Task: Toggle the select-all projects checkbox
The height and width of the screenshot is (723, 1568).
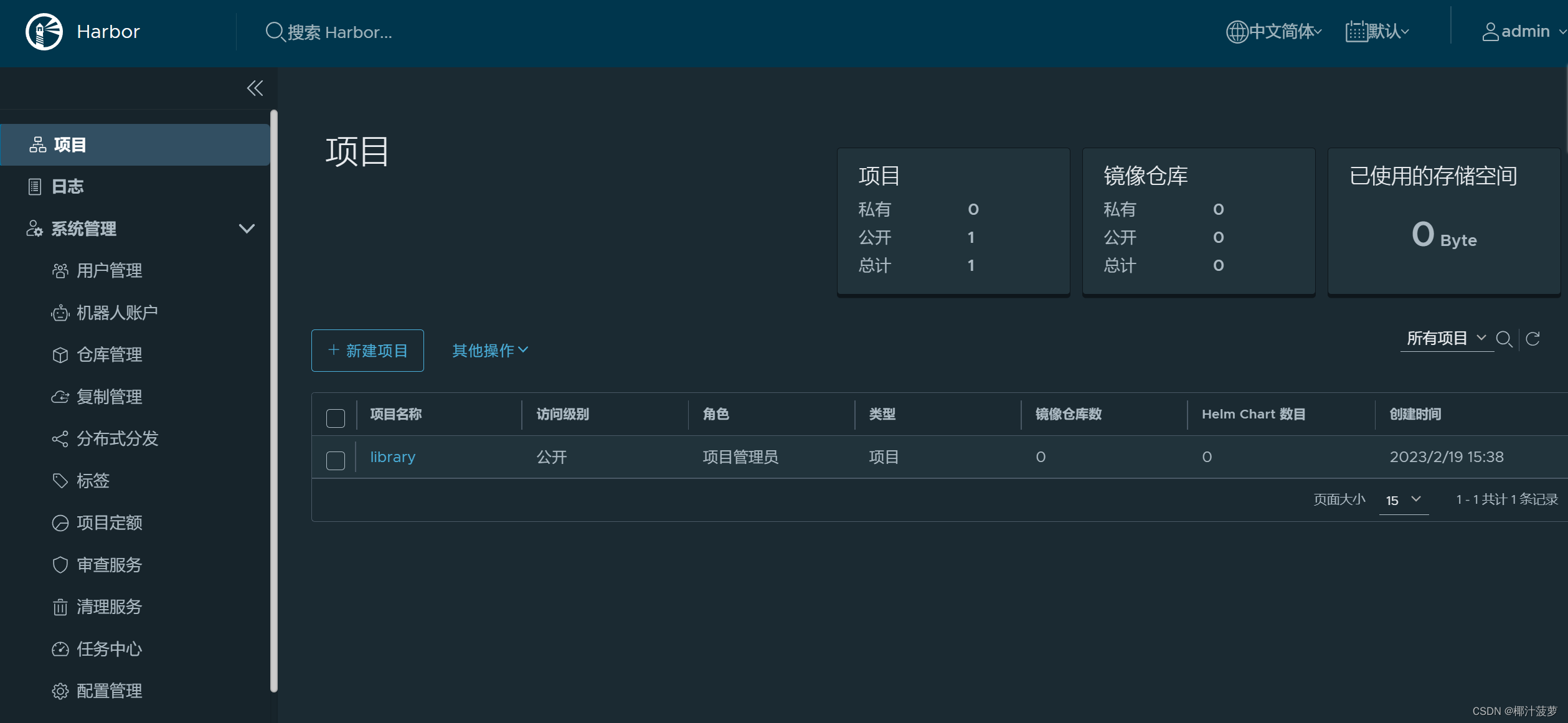Action: pyautogui.click(x=336, y=418)
